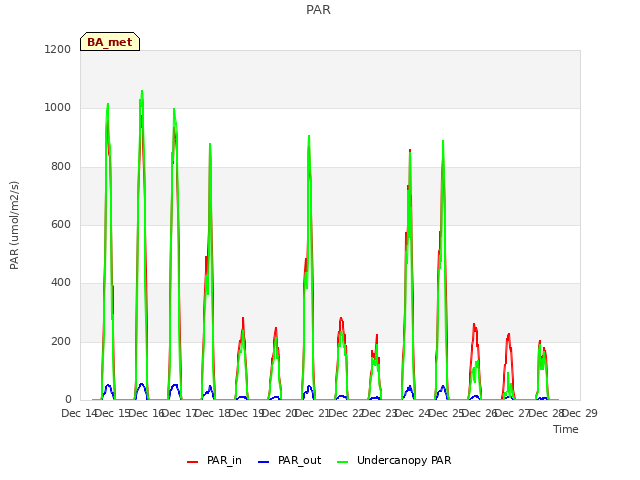Click the PAR (umol/m2/s) axis label
Screen dimensions: 640x480
(x=14, y=225)
